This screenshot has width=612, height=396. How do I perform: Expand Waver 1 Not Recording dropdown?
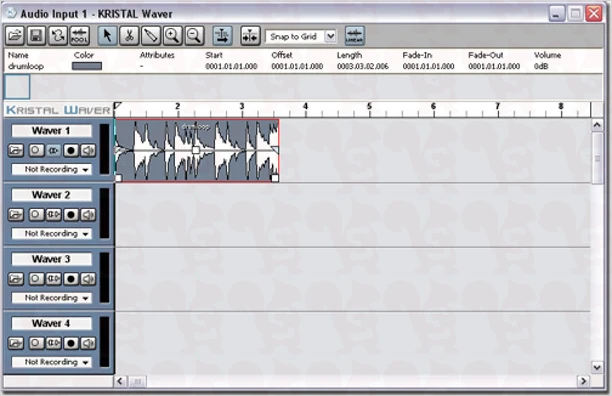click(52, 169)
